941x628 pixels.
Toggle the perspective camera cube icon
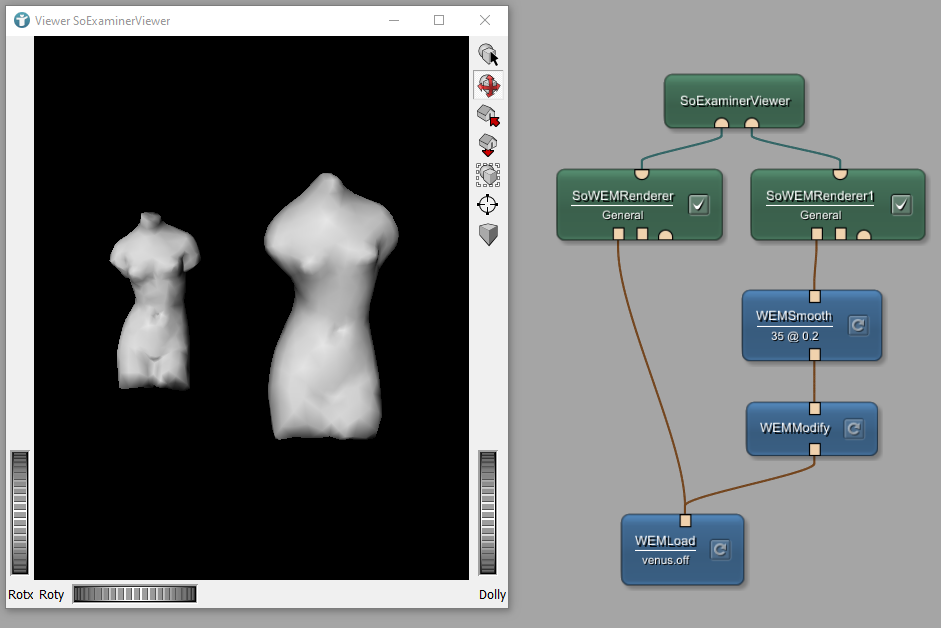(x=488, y=235)
